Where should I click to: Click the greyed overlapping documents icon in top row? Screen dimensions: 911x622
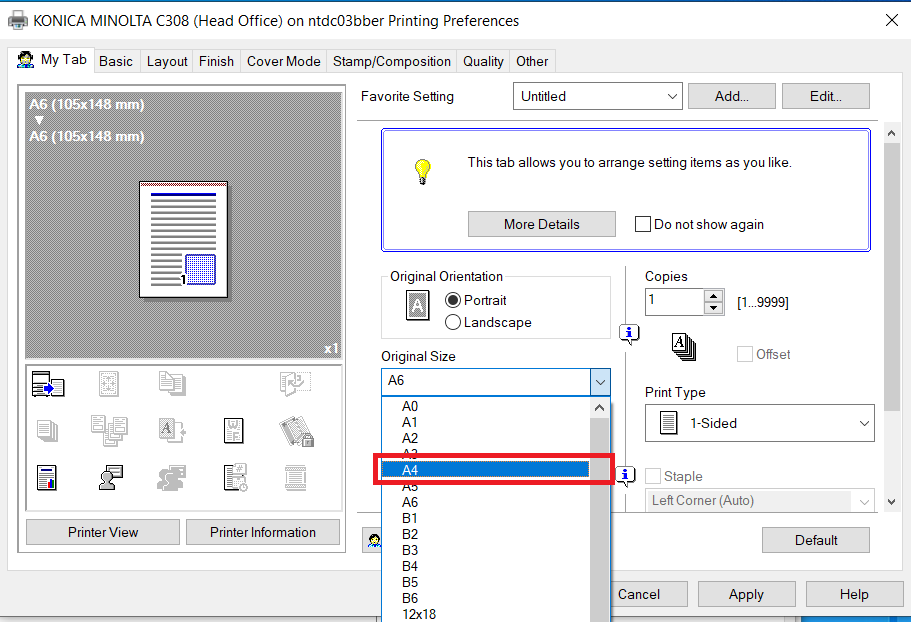point(172,384)
